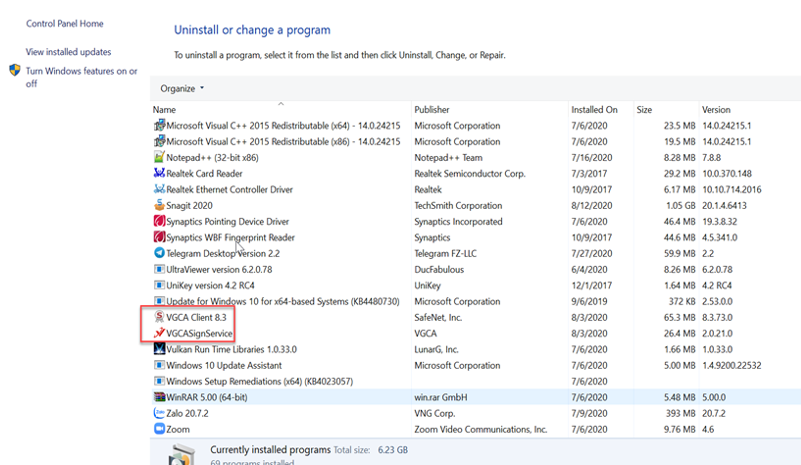The height and width of the screenshot is (465, 801).
Task: Select Snagit 2020 program name
Action: point(189,205)
